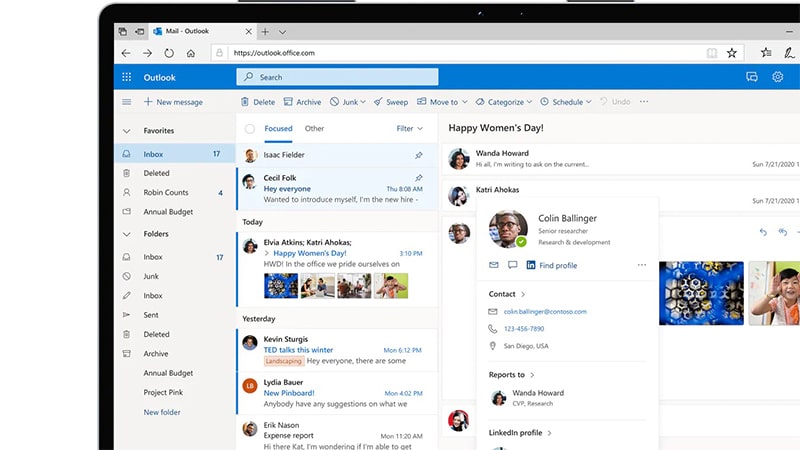
Task: Click in the Outlook Search box
Action: (337, 77)
